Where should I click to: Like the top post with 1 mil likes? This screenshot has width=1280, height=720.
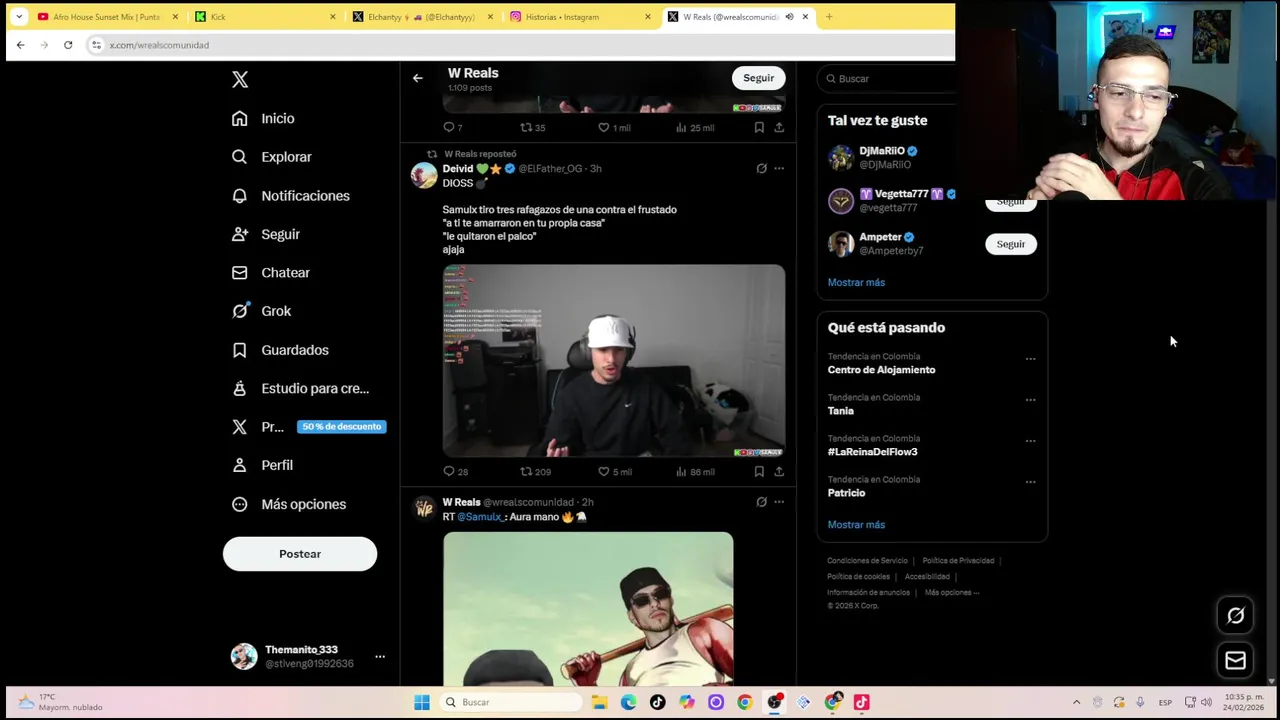point(614,128)
